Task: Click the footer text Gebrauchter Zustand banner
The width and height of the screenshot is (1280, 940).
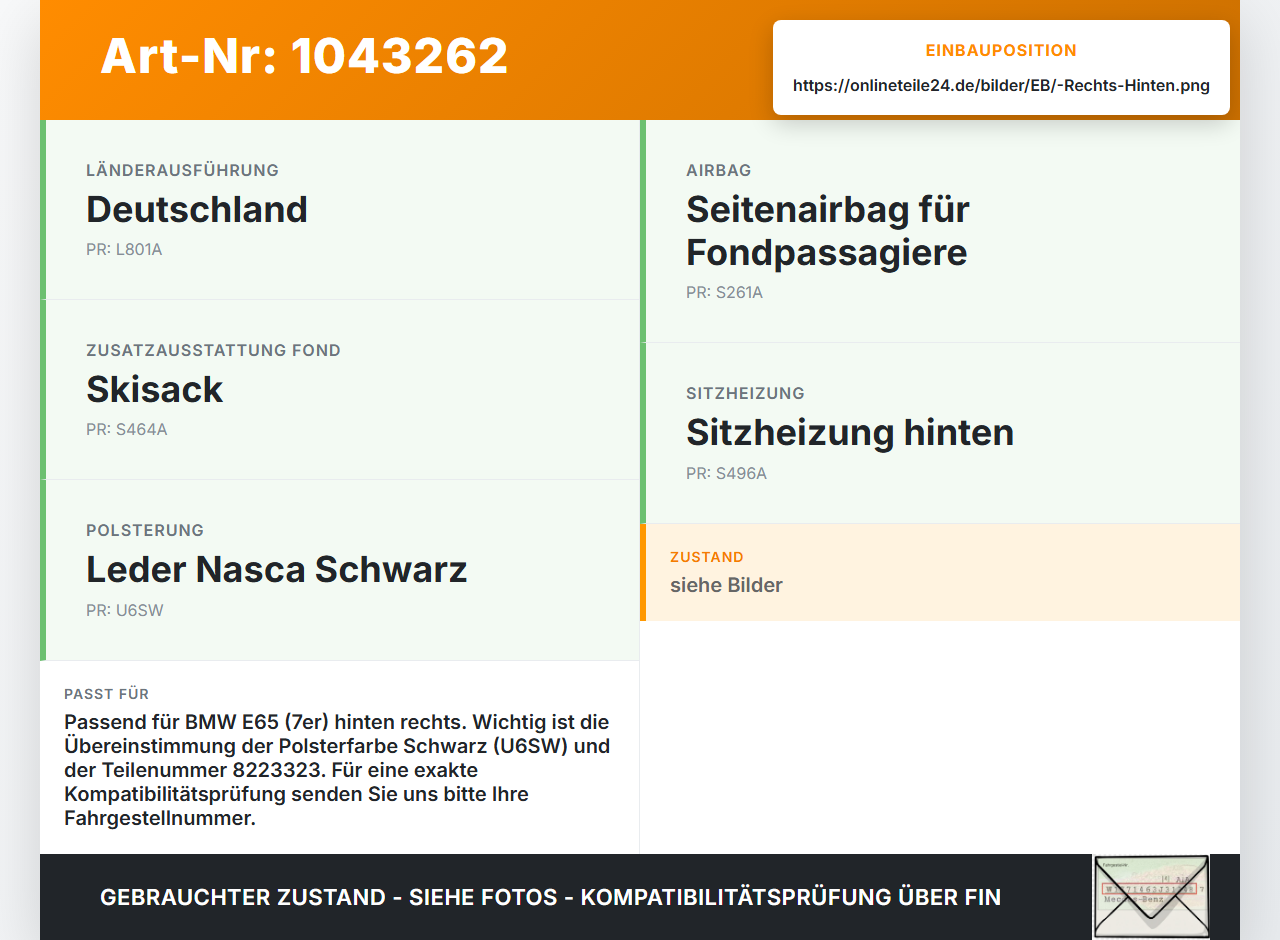Action: click(550, 897)
